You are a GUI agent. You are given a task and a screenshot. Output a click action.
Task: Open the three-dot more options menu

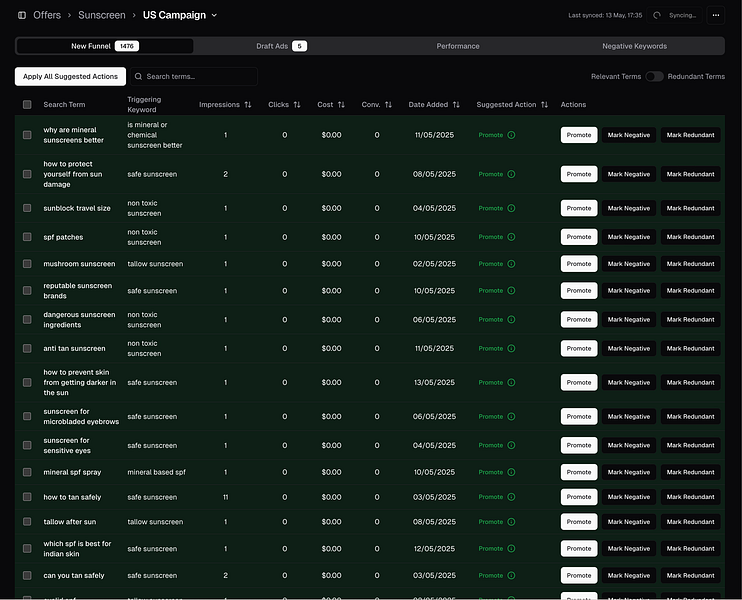click(715, 15)
